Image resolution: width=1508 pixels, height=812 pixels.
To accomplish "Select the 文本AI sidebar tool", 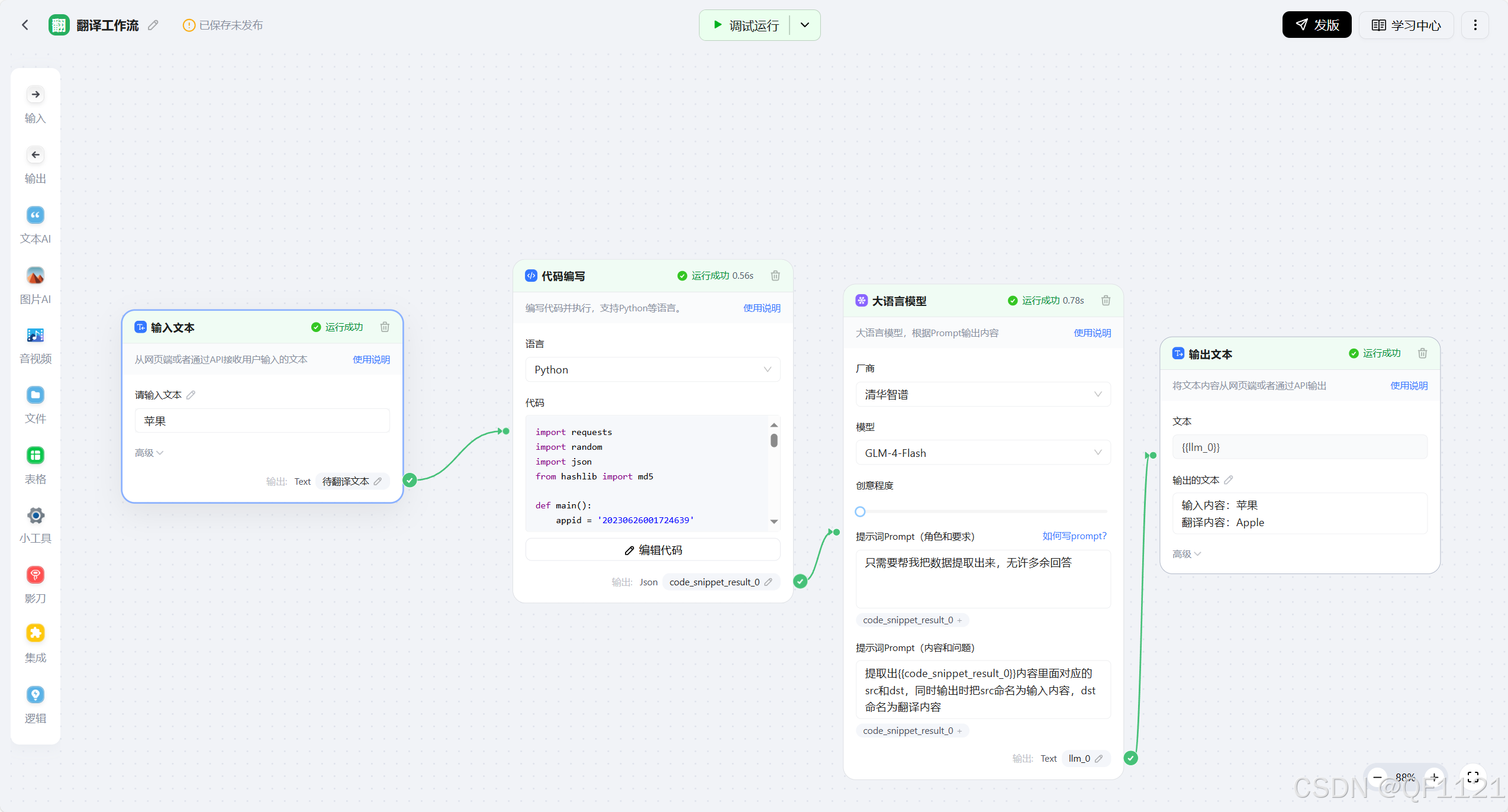I will coord(36,216).
